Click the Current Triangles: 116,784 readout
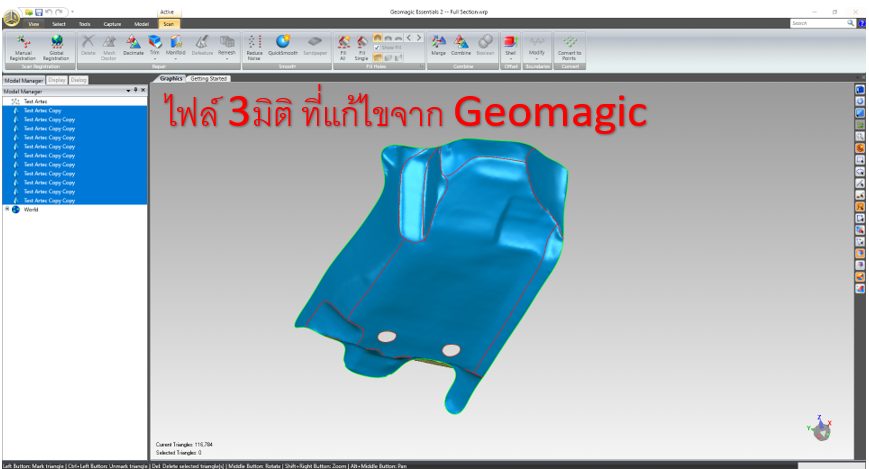The height and width of the screenshot is (469, 869). [184, 445]
